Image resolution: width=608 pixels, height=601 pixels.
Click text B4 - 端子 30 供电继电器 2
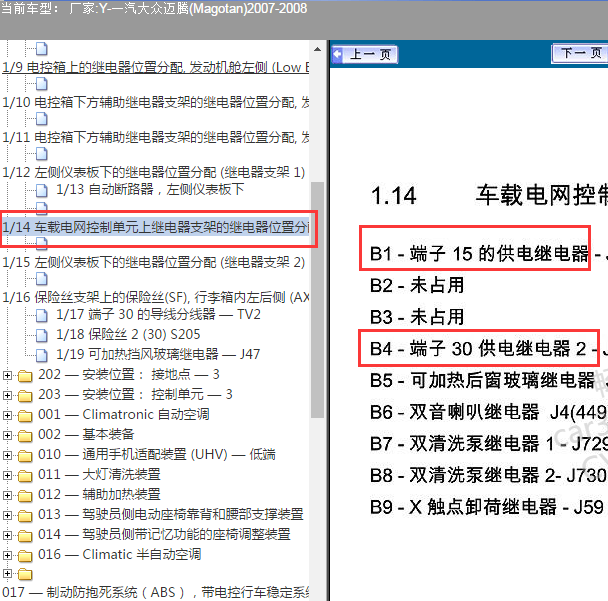point(478,349)
